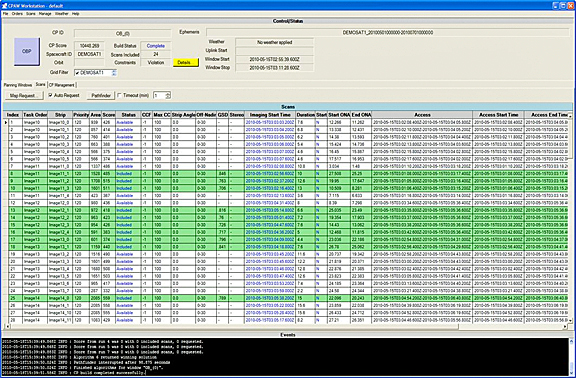Click the Ephemeris field with DEMOSAT1 text
This screenshot has width=576, height=378.
388,33
